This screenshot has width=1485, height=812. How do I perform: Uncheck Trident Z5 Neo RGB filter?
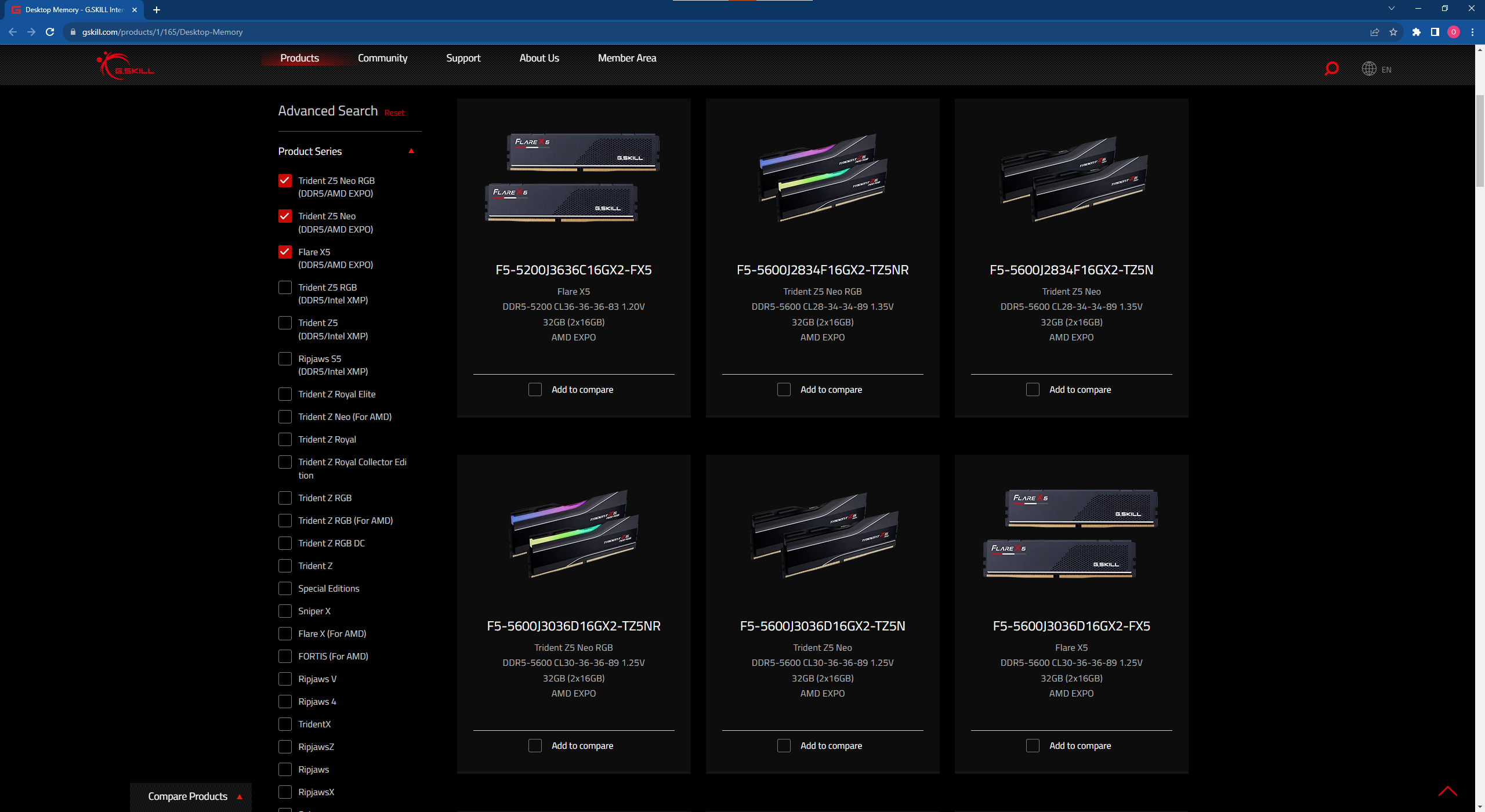[x=285, y=180]
